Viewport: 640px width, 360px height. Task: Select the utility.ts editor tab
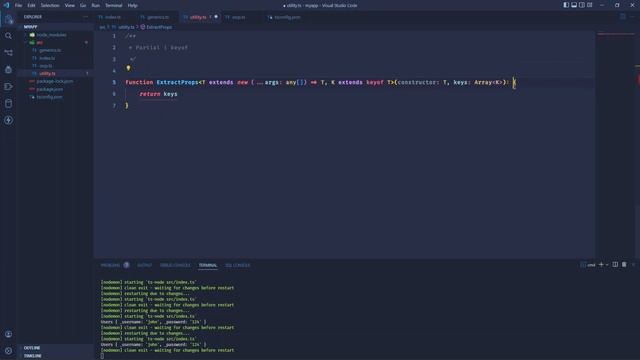[x=200, y=17]
